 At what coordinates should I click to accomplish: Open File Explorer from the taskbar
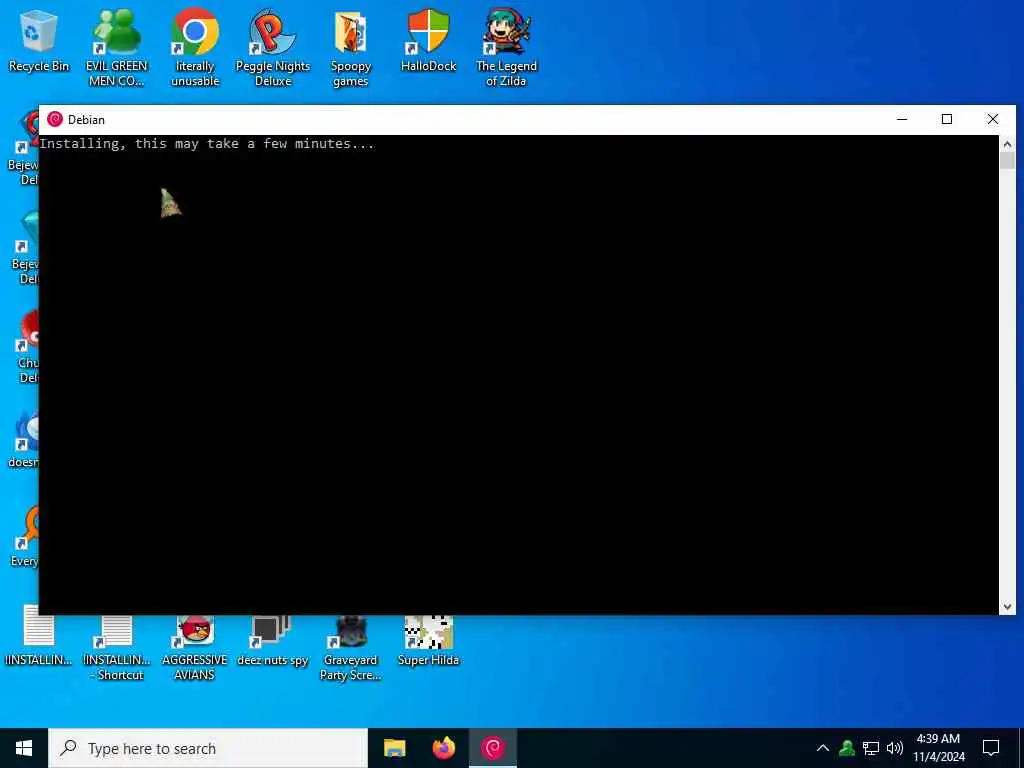pos(394,748)
